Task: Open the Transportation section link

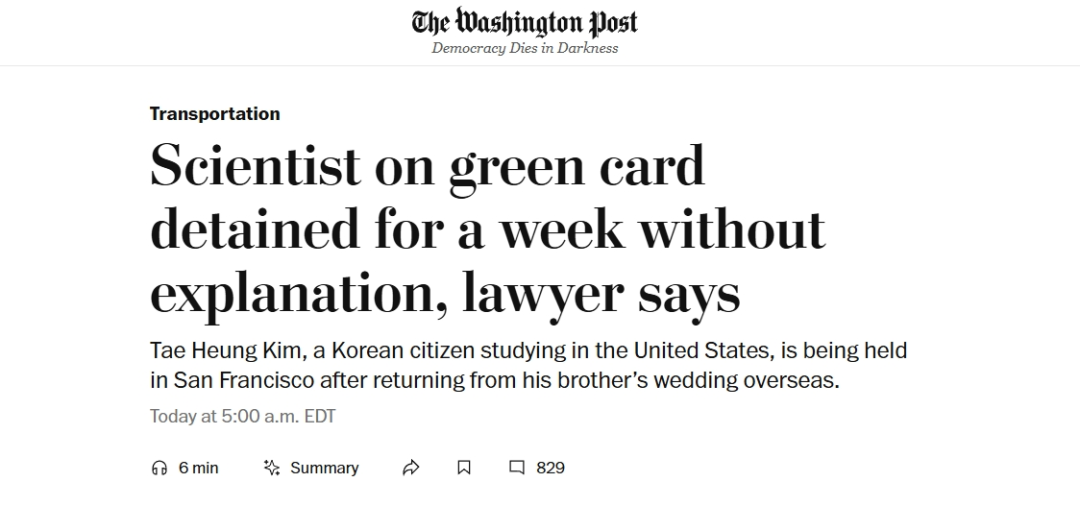Action: point(215,114)
